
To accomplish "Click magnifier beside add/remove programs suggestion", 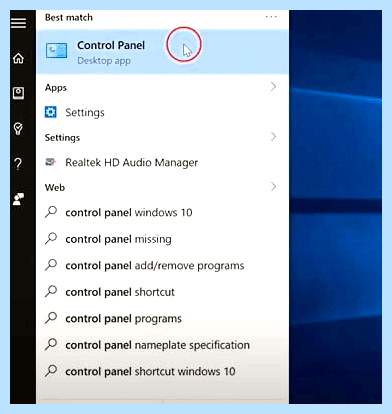I will pyautogui.click(x=51, y=265).
